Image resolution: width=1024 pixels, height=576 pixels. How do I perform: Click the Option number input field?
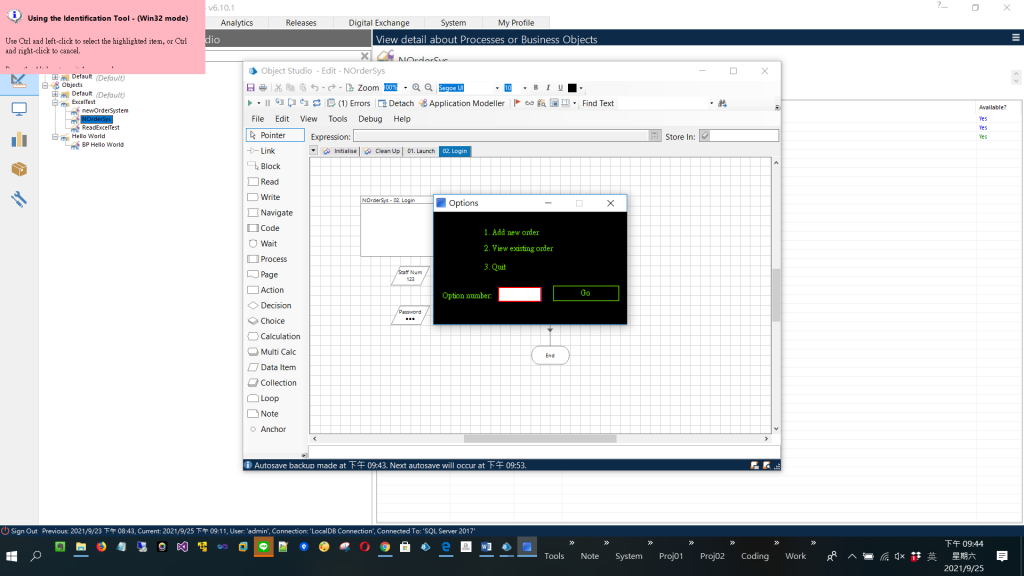[x=520, y=295]
